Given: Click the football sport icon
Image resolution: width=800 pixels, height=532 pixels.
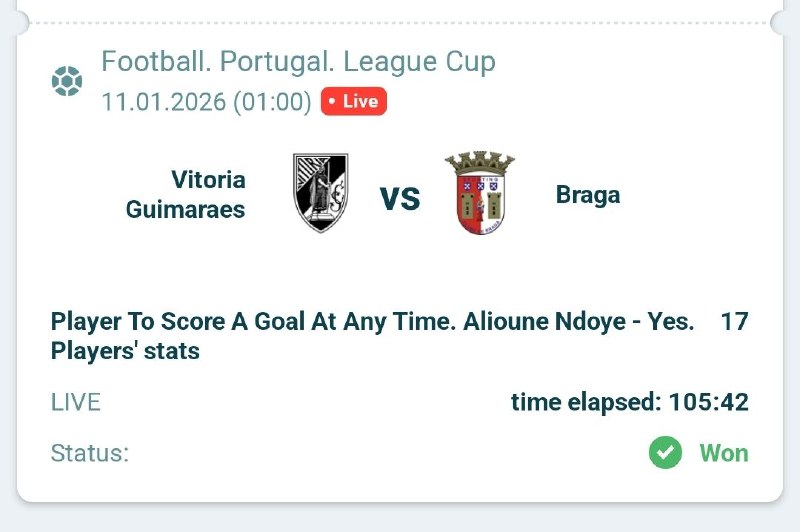Looking at the screenshot, I should 67,81.
